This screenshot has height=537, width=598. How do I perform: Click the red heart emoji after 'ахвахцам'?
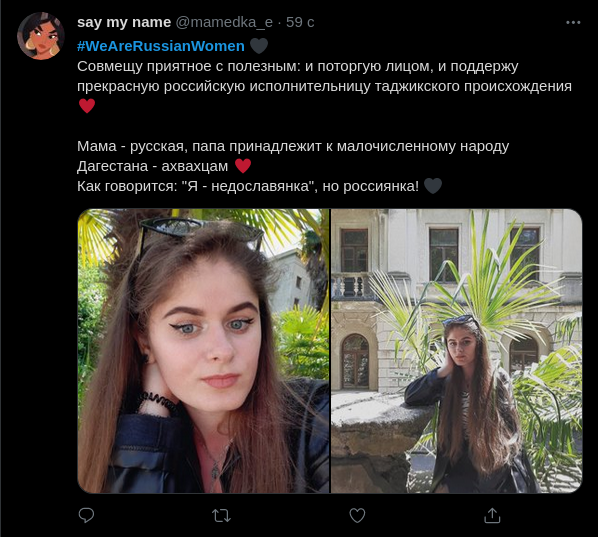[x=243, y=166]
